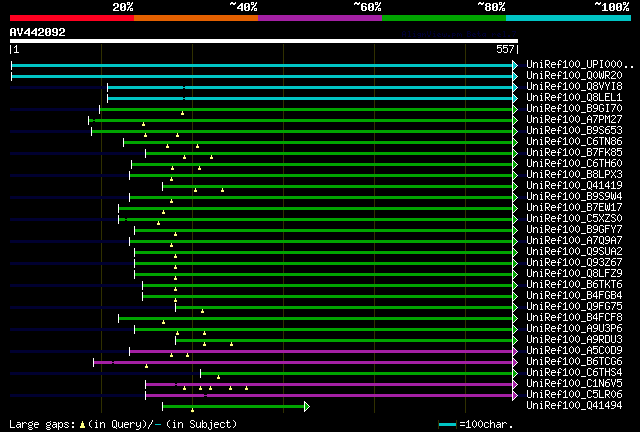The image size is (640, 432).
Task: Click the white AV442092 query sequence bar
Action: (x=264, y=41)
